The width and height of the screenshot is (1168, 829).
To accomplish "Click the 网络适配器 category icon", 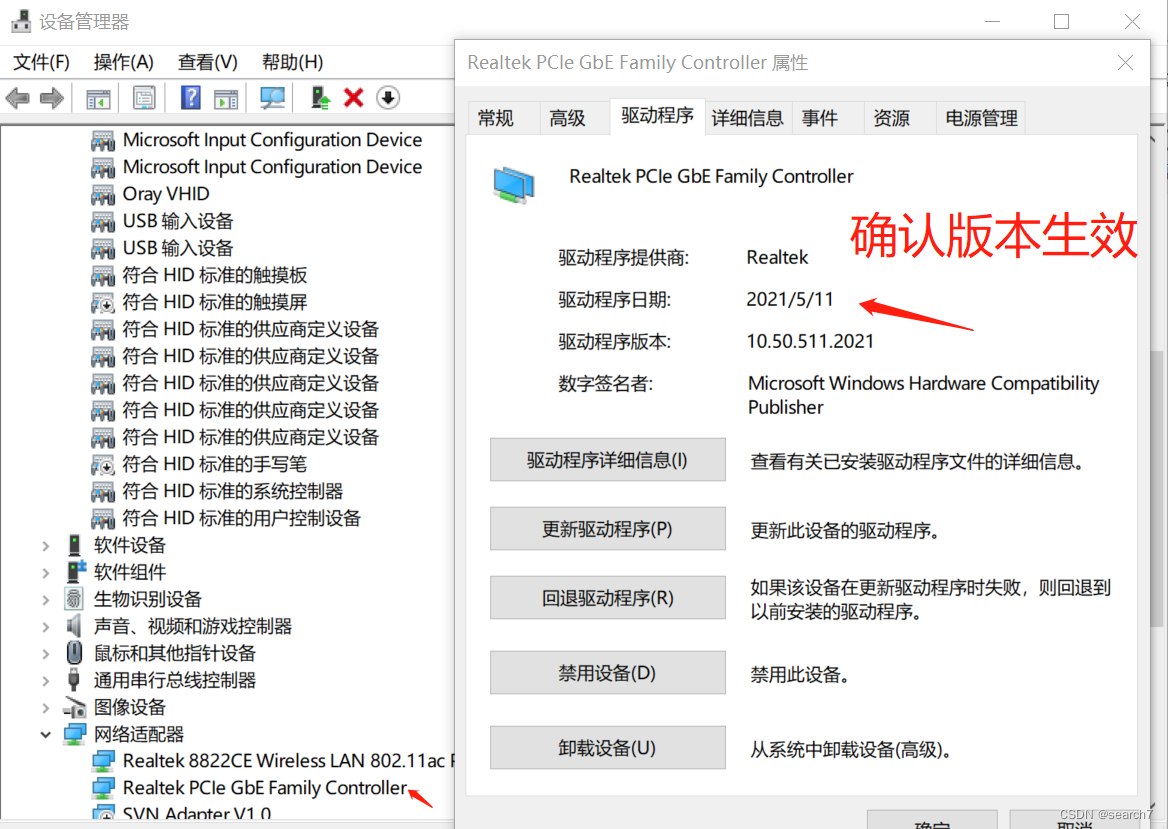I will click(74, 734).
